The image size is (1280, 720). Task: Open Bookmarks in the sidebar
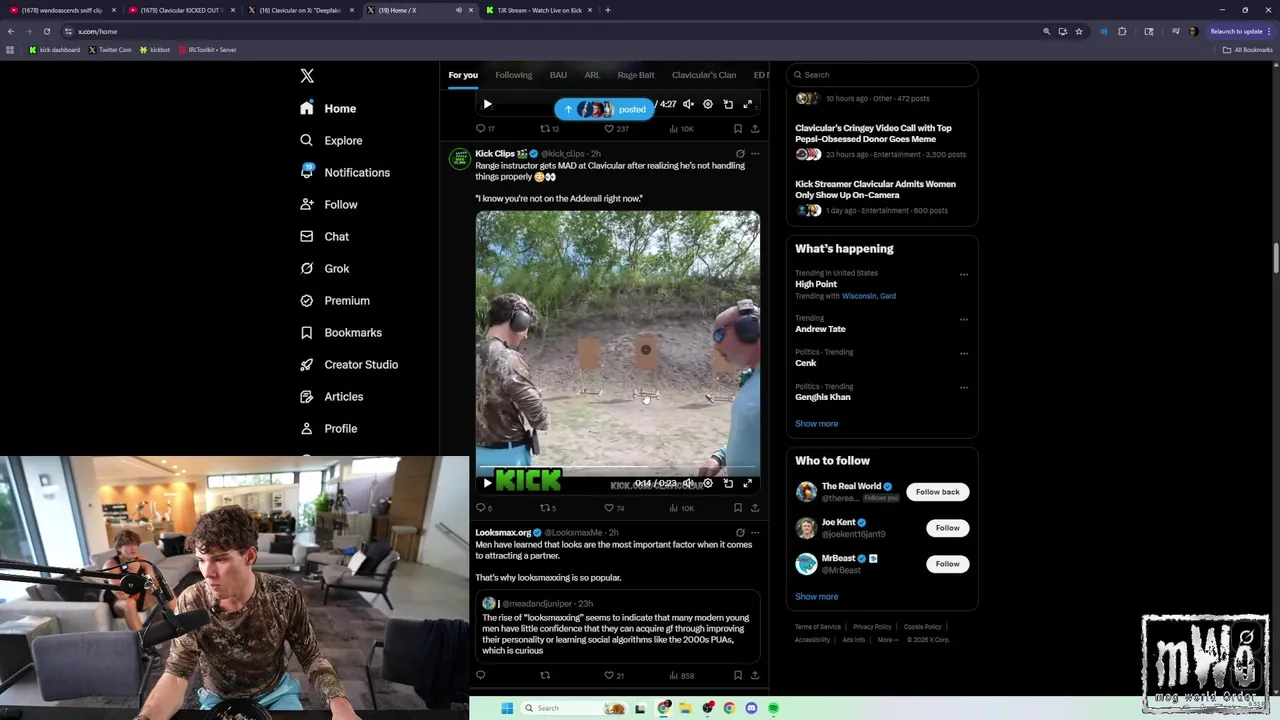341,332
